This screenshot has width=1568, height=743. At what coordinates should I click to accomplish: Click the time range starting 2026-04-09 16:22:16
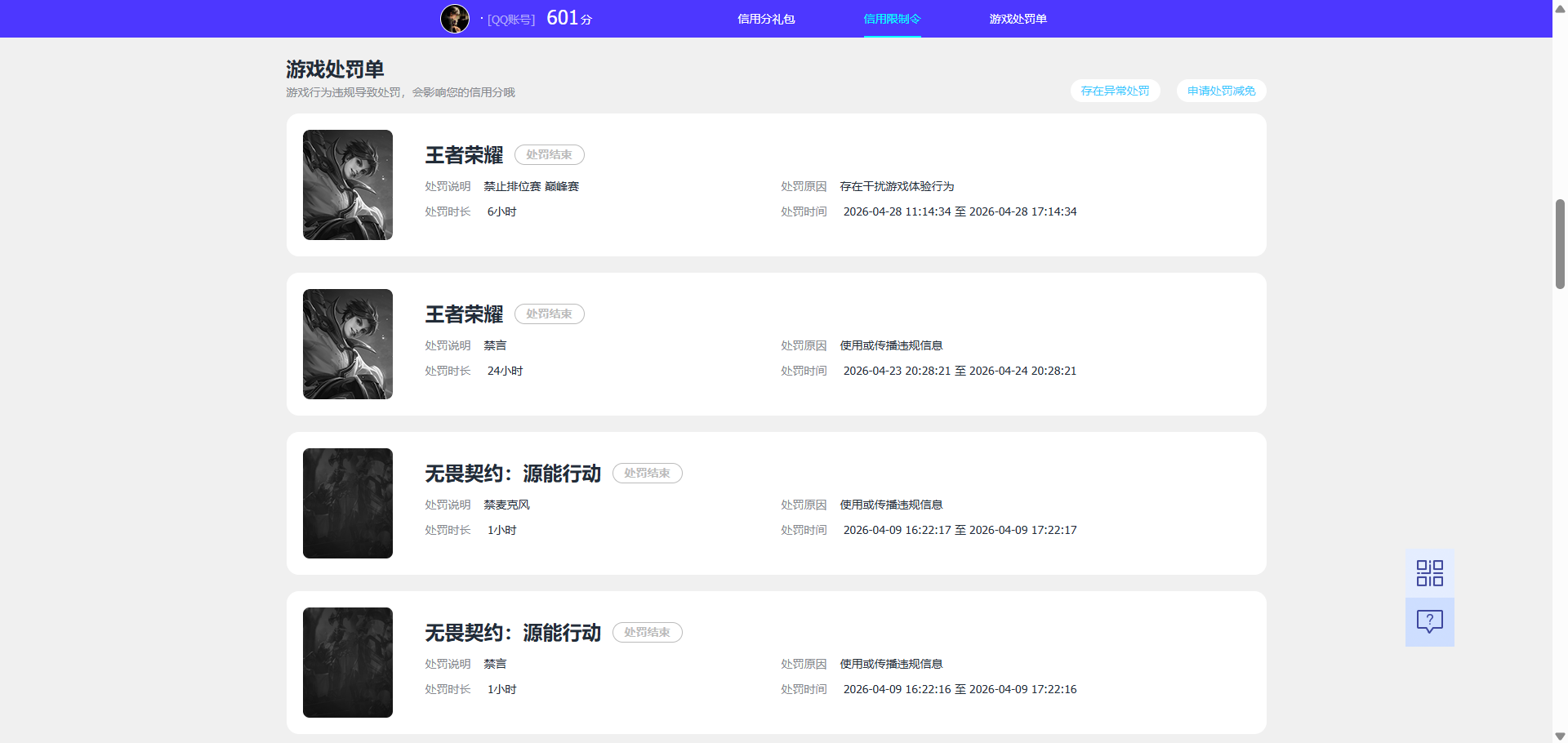(x=960, y=689)
